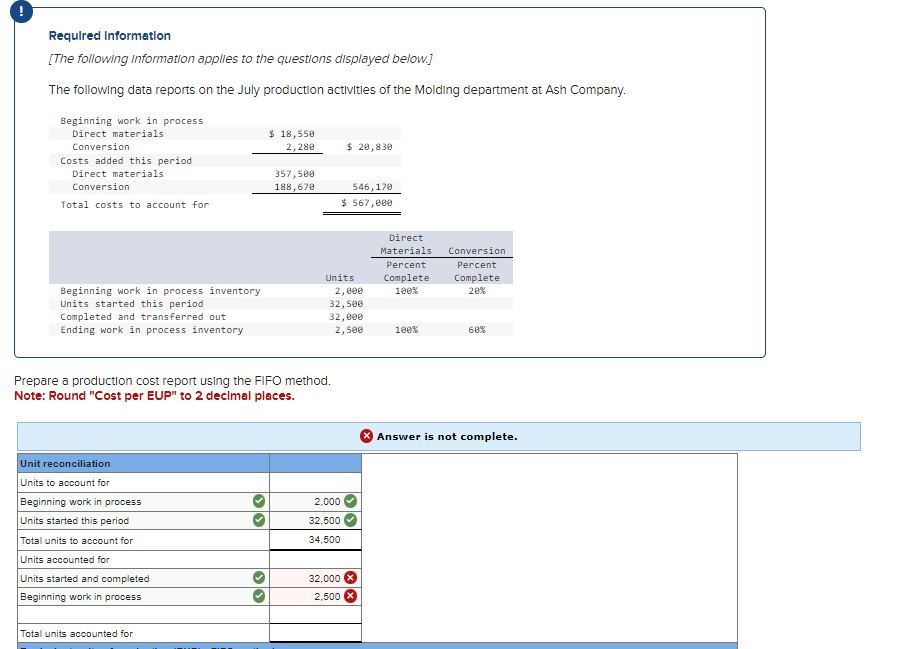Screen dimensions: 920x649
Task: Select the 2,000 beginning work in process field
Action: 315,502
